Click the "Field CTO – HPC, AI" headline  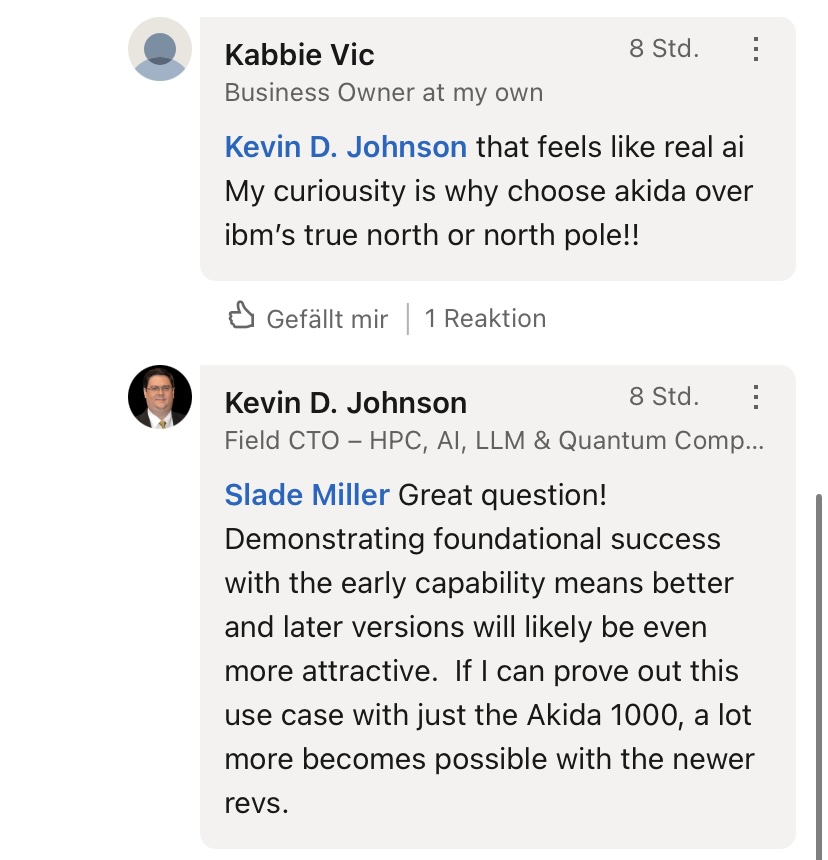point(493,440)
